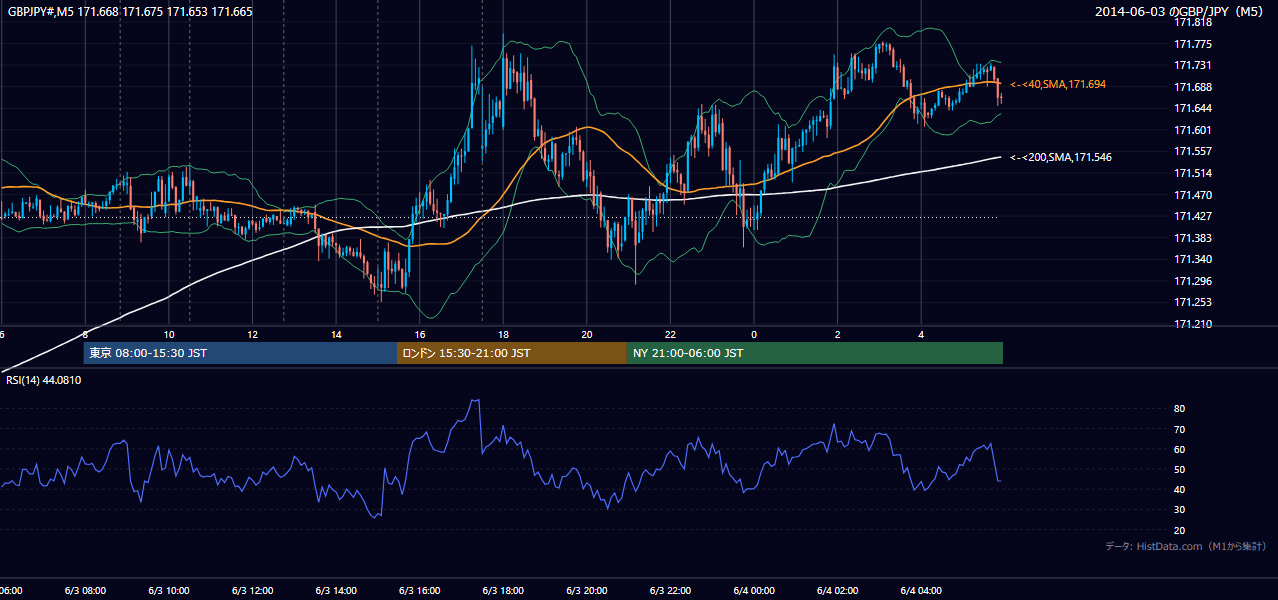
Task: Click price axis value 171.731
Action: [1192, 65]
